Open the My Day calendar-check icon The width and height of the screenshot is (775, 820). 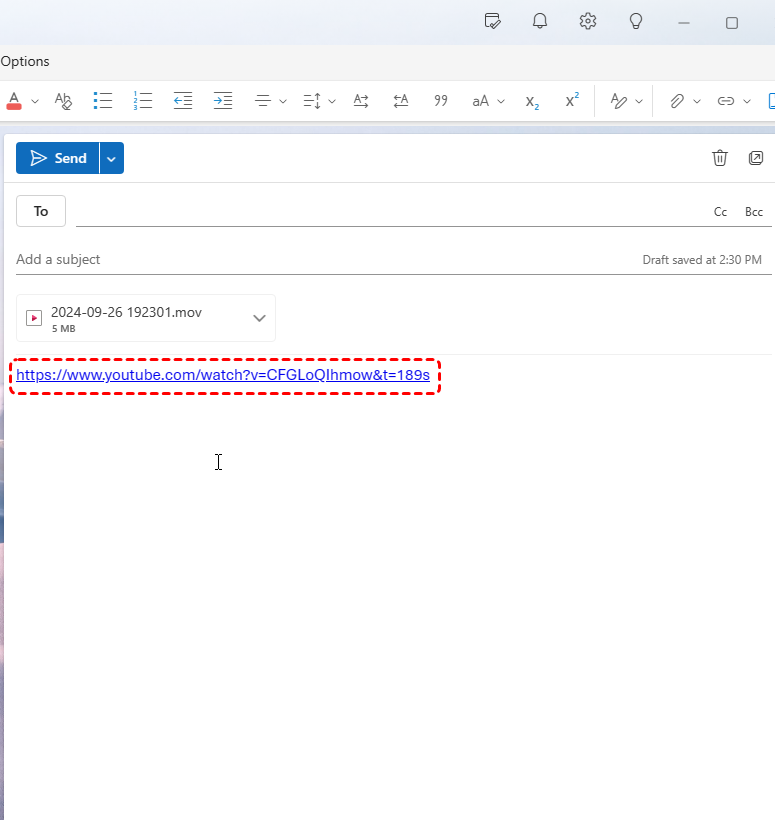point(492,21)
